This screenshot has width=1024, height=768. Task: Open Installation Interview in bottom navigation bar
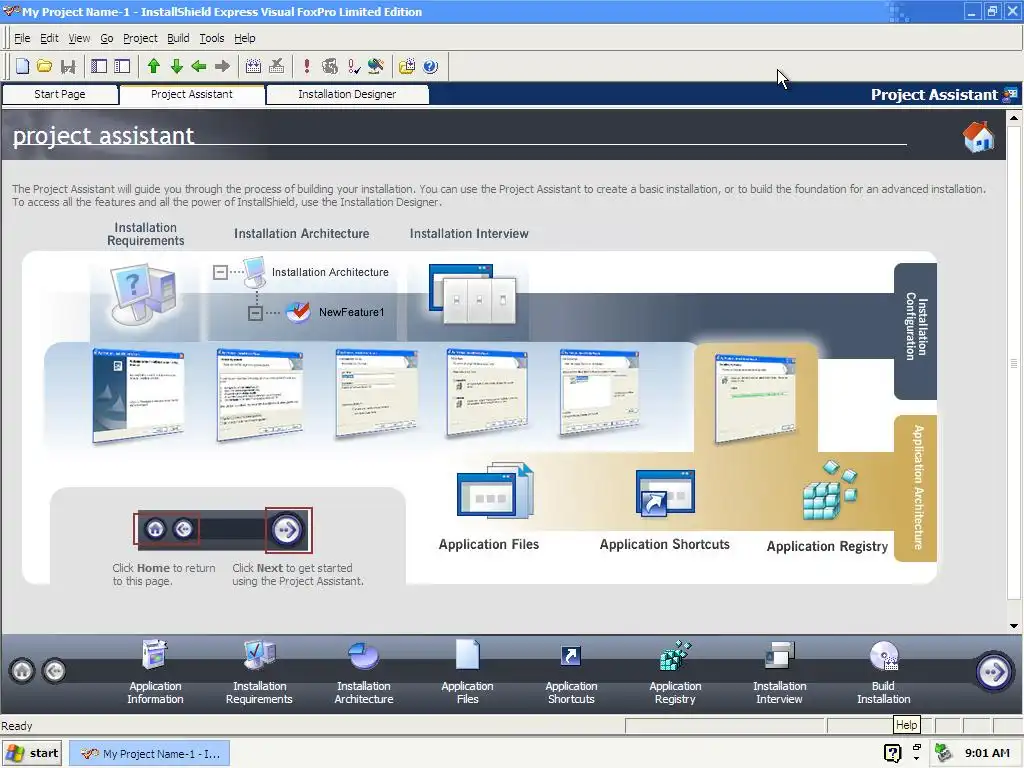(780, 673)
